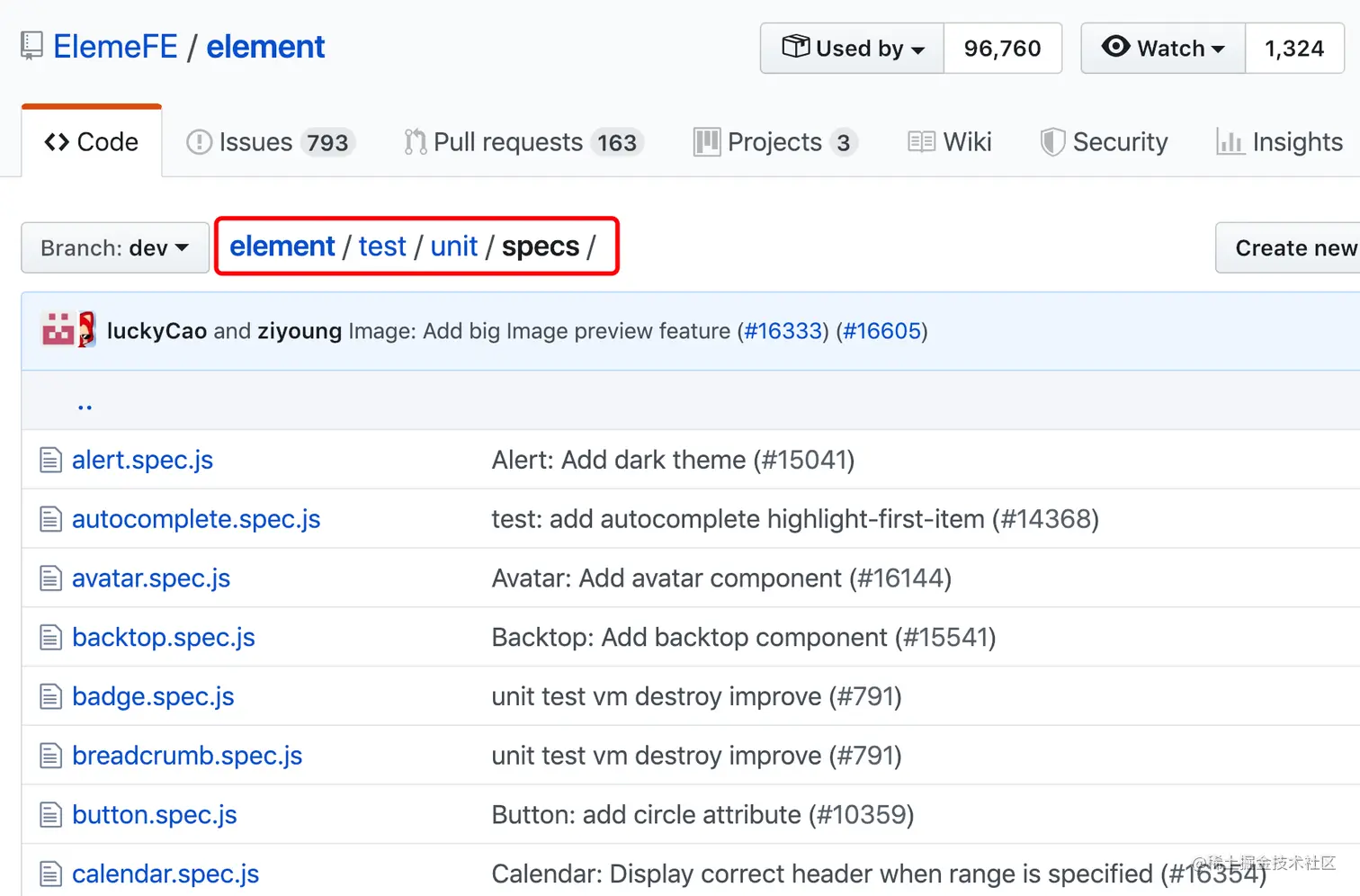The height and width of the screenshot is (896, 1360).
Task: Click the file icon beside badge.spec.js
Action: pyautogui.click(x=50, y=697)
